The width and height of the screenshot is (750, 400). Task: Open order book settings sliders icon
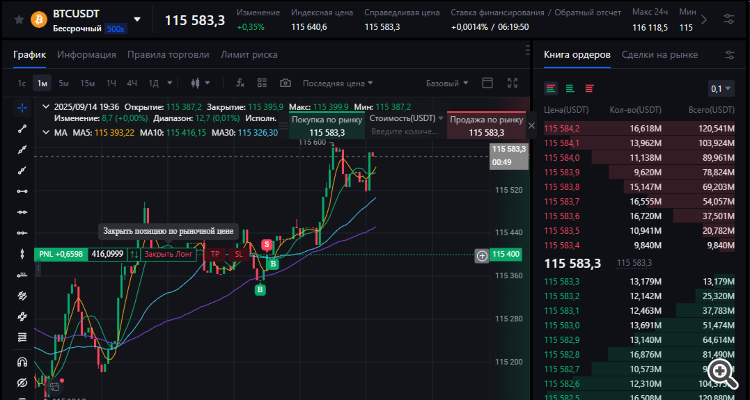[729, 55]
